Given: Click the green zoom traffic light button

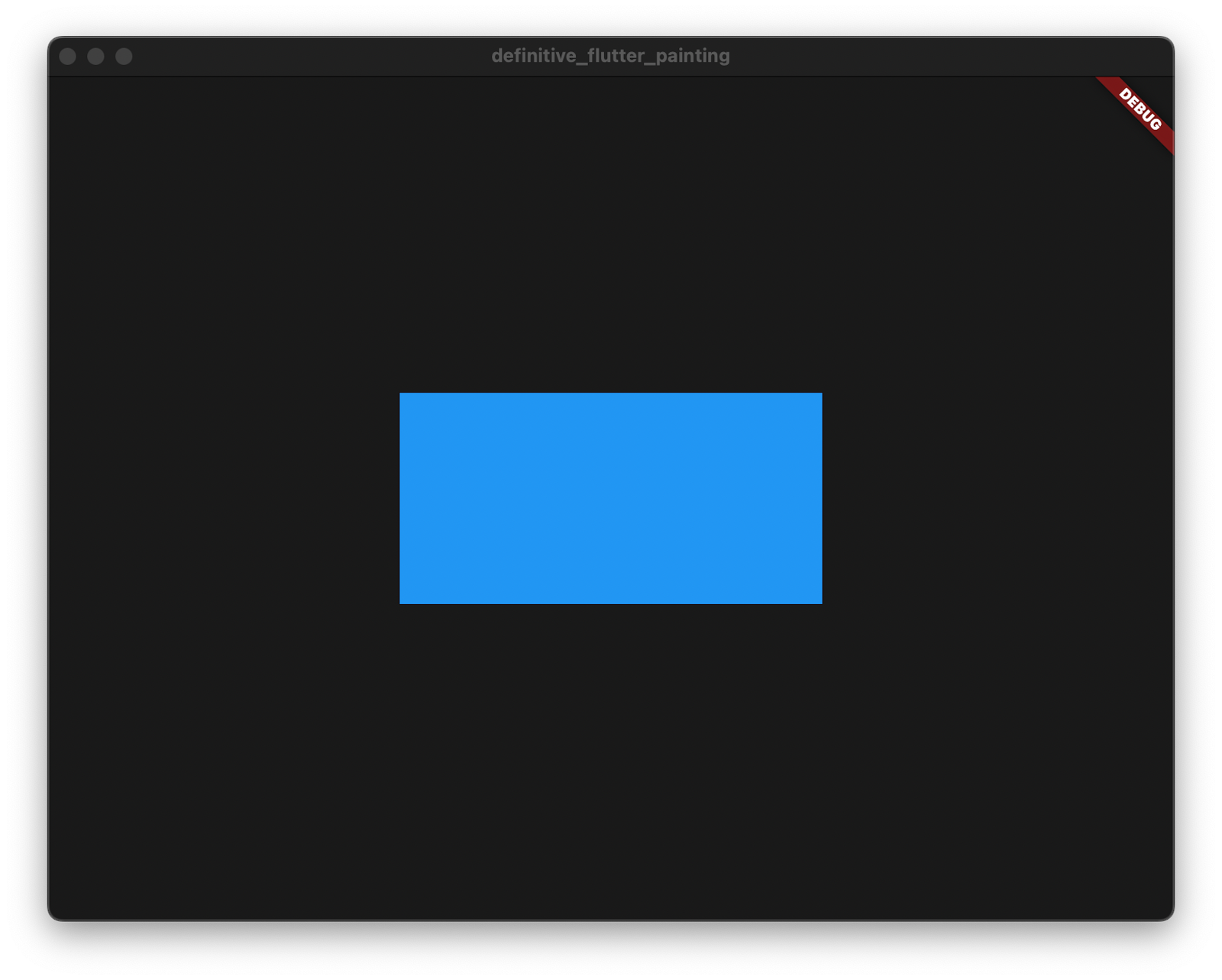Looking at the screenshot, I should coord(122,54).
